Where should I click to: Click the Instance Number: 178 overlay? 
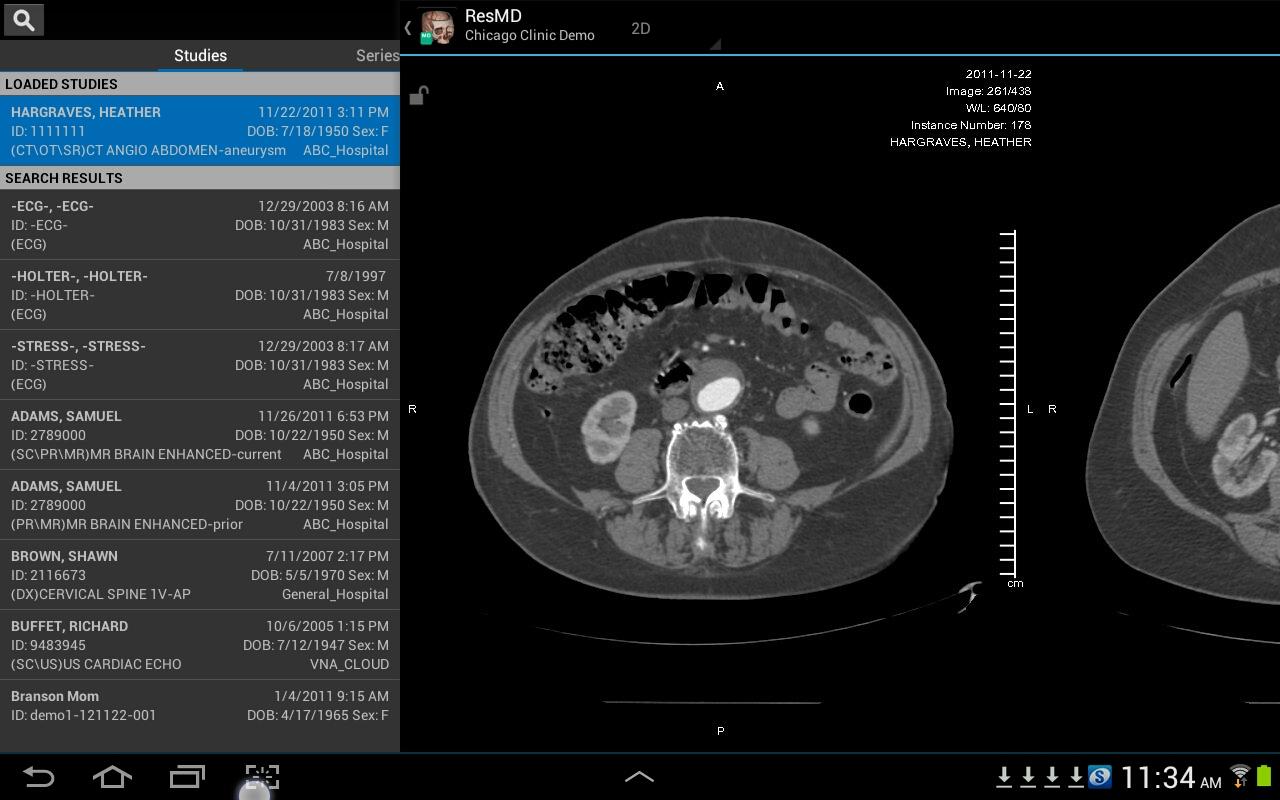coord(971,125)
